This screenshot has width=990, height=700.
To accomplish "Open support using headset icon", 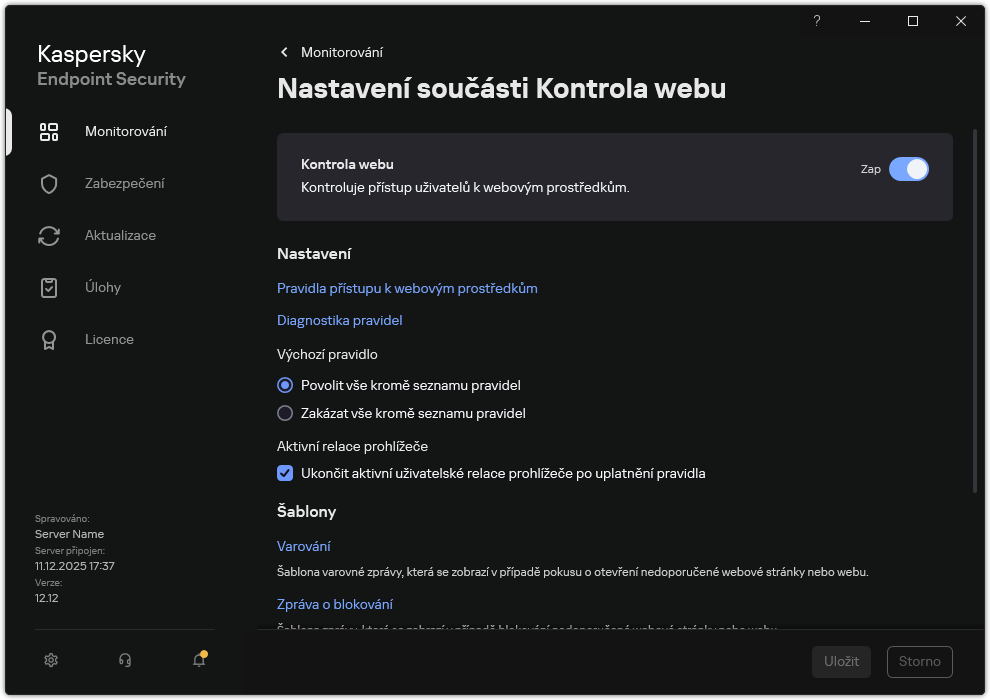I will tap(124, 660).
